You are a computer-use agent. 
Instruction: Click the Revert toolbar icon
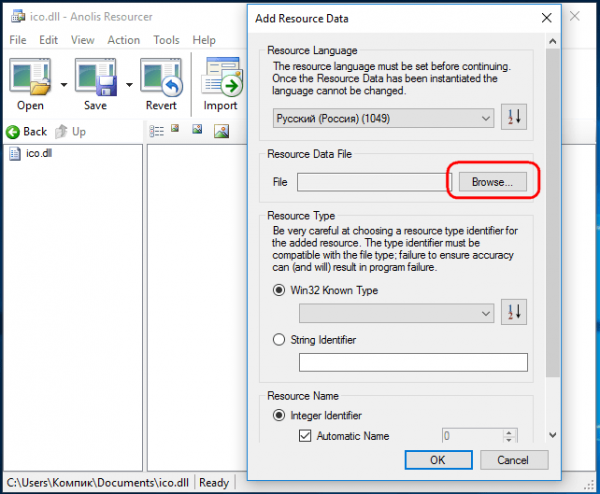coord(160,79)
